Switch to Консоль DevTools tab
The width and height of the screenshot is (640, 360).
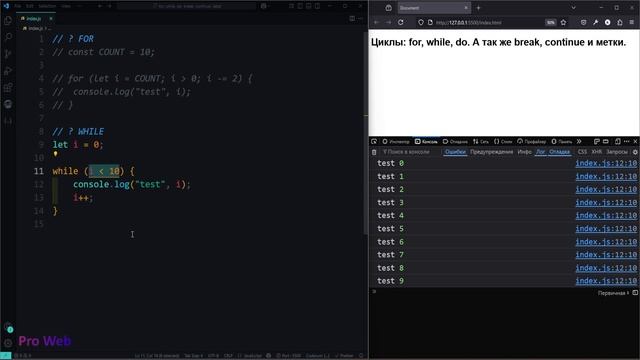tap(426, 142)
